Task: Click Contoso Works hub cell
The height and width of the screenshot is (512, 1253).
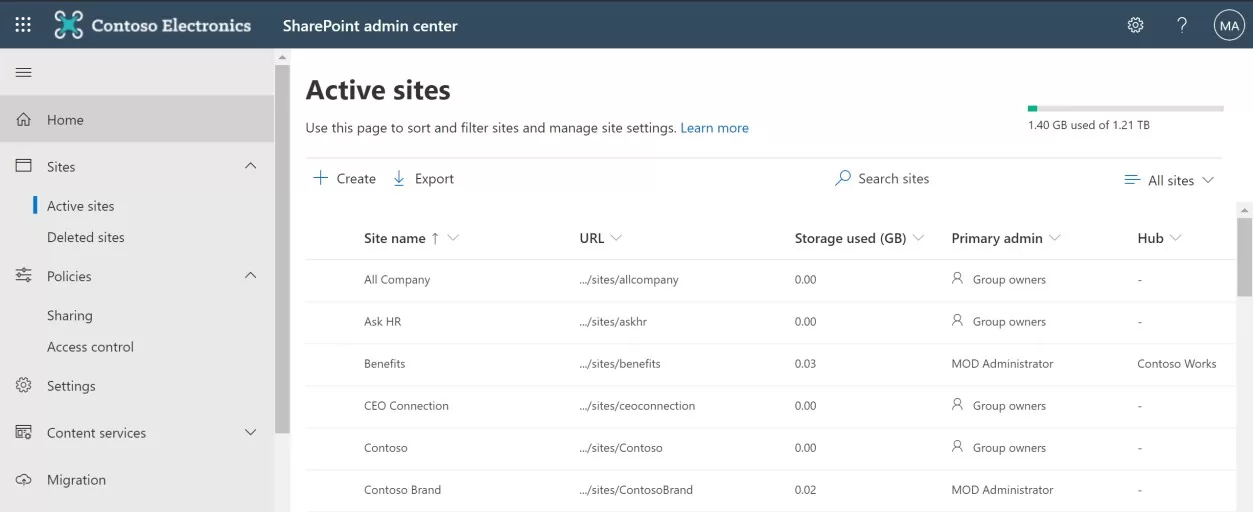Action: pyautogui.click(x=1177, y=364)
